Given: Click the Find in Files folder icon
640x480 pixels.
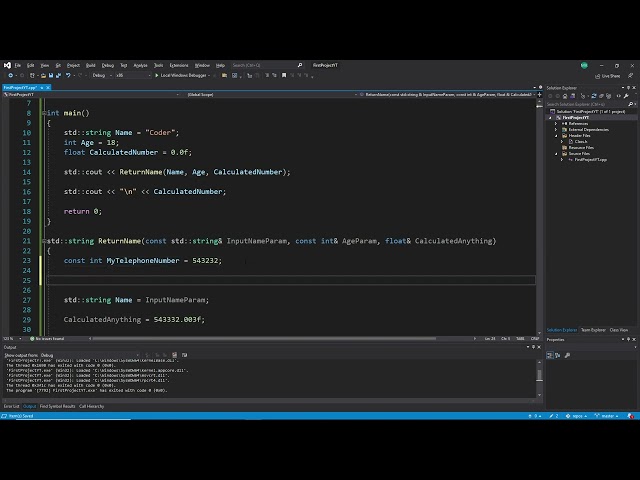Looking at the screenshot, I should (224, 76).
